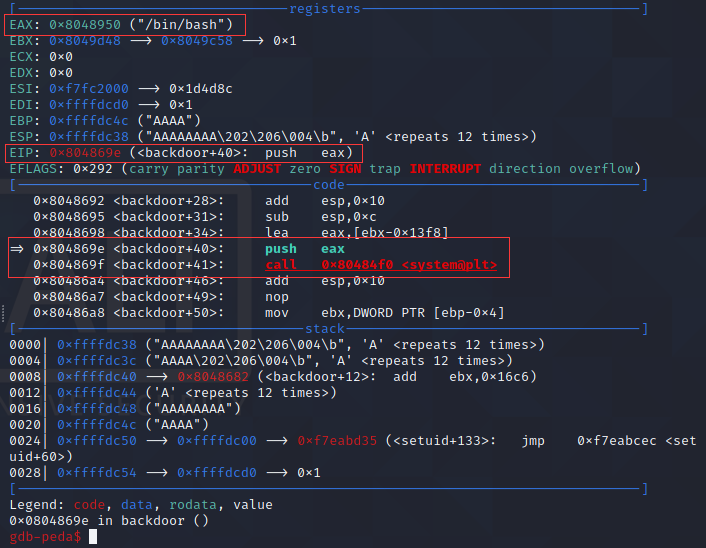Image resolution: width=706 pixels, height=548 pixels.
Task: Click stack address 0xffffdc48
Action: pyautogui.click(x=97, y=408)
